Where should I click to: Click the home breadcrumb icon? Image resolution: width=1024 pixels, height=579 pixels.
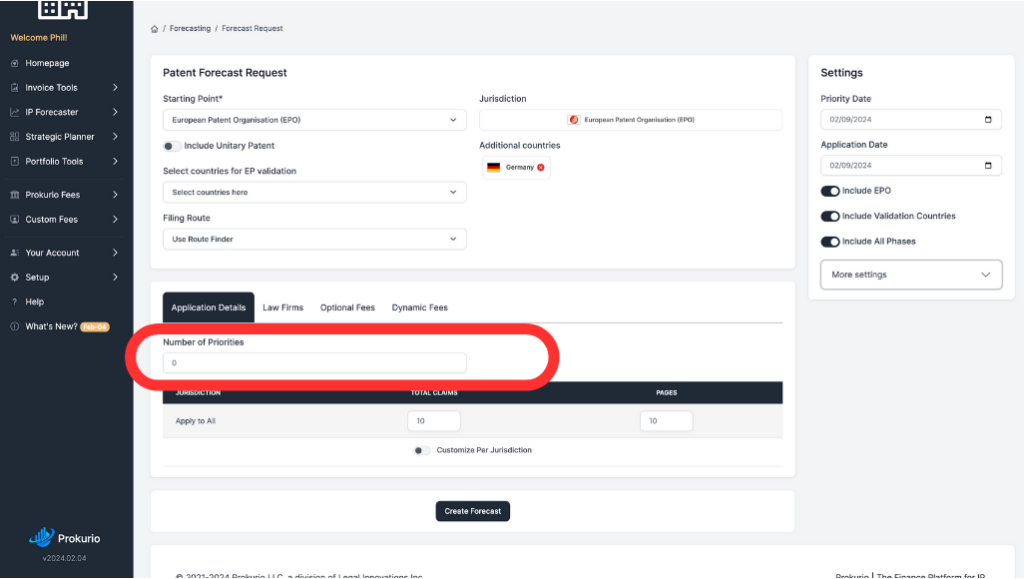point(154,29)
